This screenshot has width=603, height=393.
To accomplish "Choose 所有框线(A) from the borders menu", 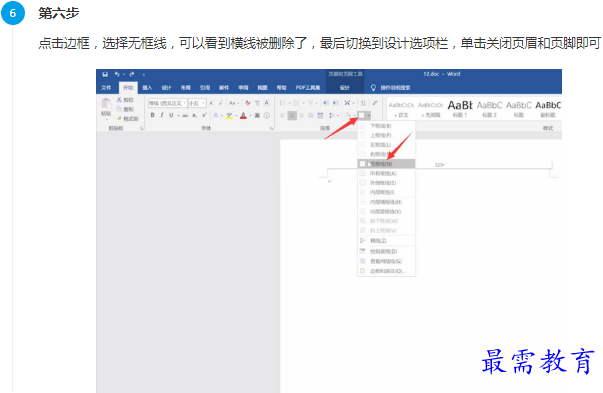I will pyautogui.click(x=386, y=173).
